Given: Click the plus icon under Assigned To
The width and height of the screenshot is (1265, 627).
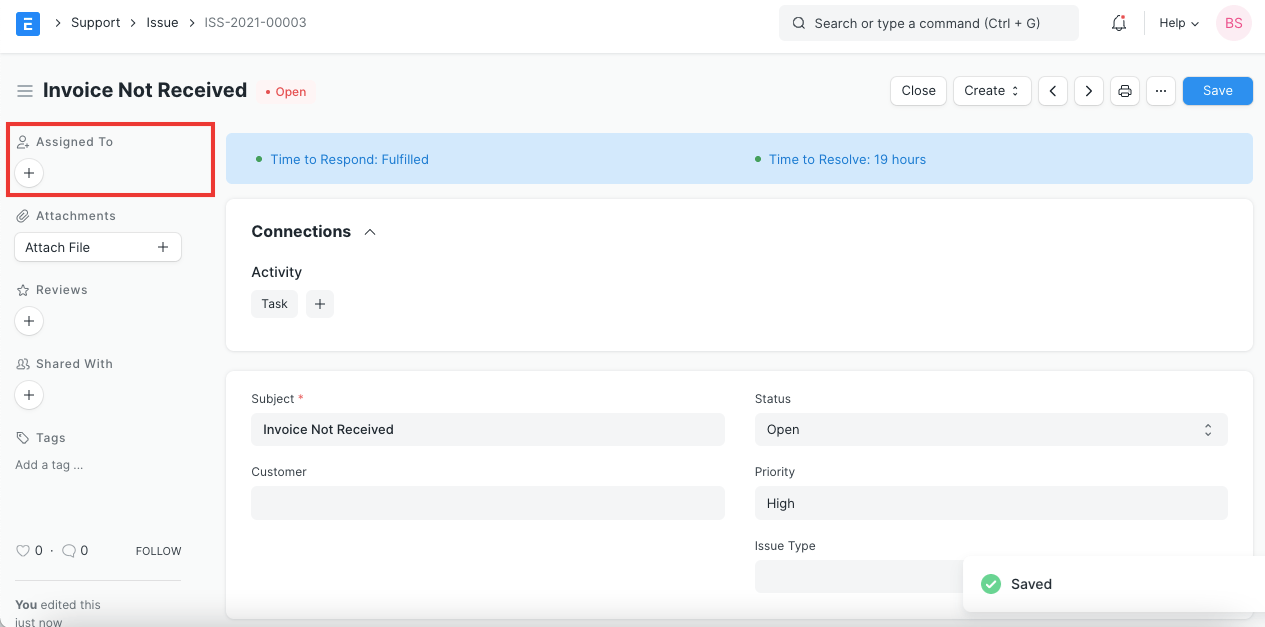Looking at the screenshot, I should tap(28, 172).
